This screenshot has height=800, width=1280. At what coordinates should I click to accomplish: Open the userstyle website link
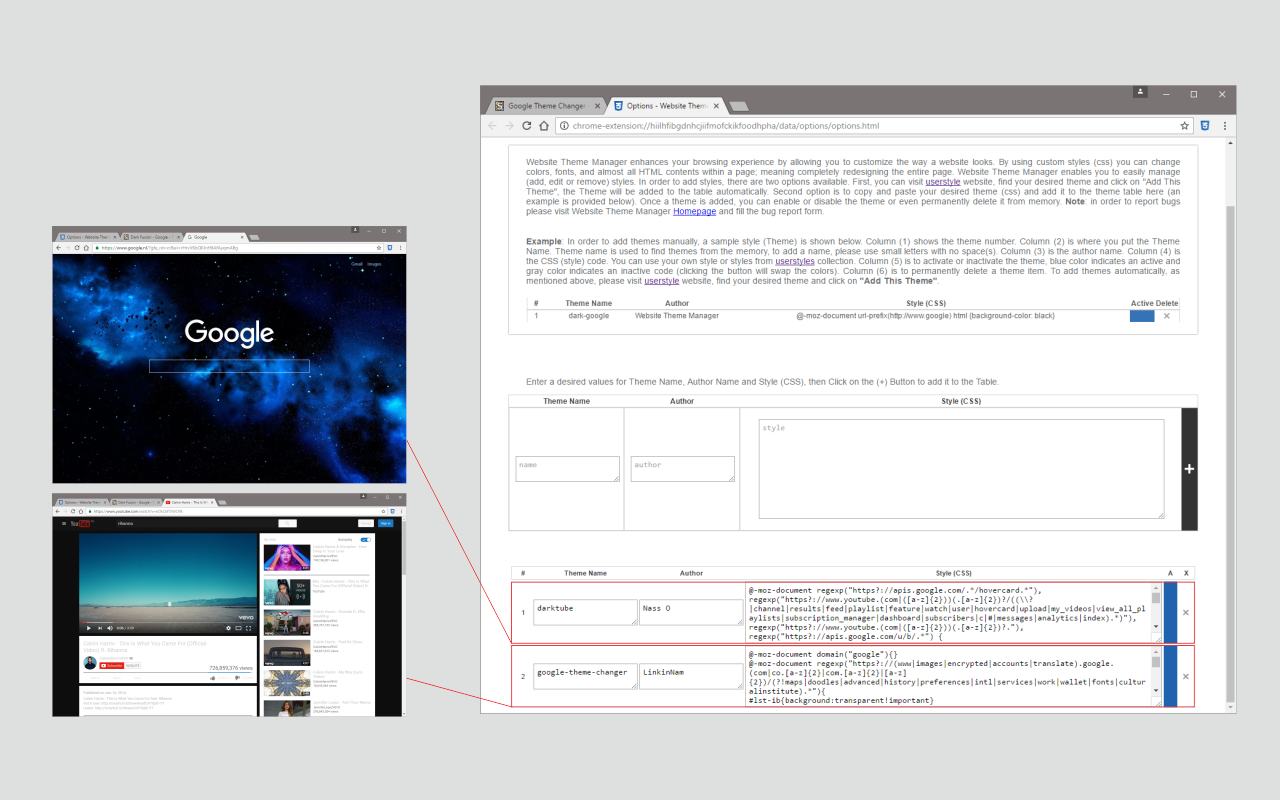pos(943,181)
